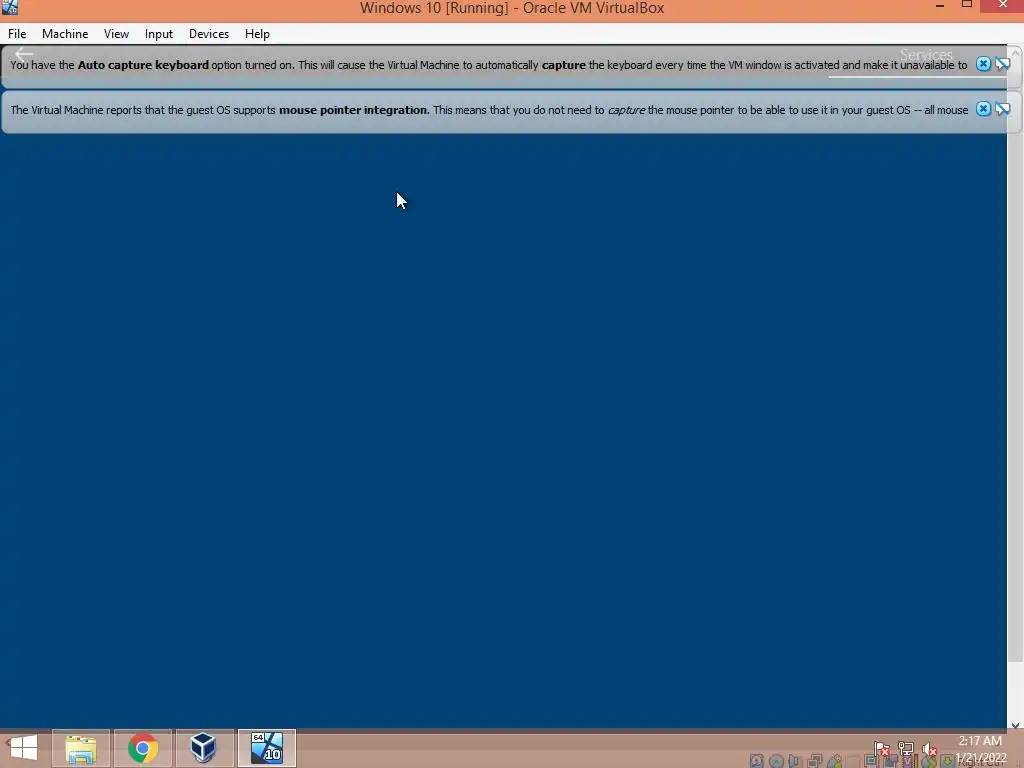Image resolution: width=1024 pixels, height=768 pixels.
Task: Open the View menu
Action: click(x=116, y=34)
